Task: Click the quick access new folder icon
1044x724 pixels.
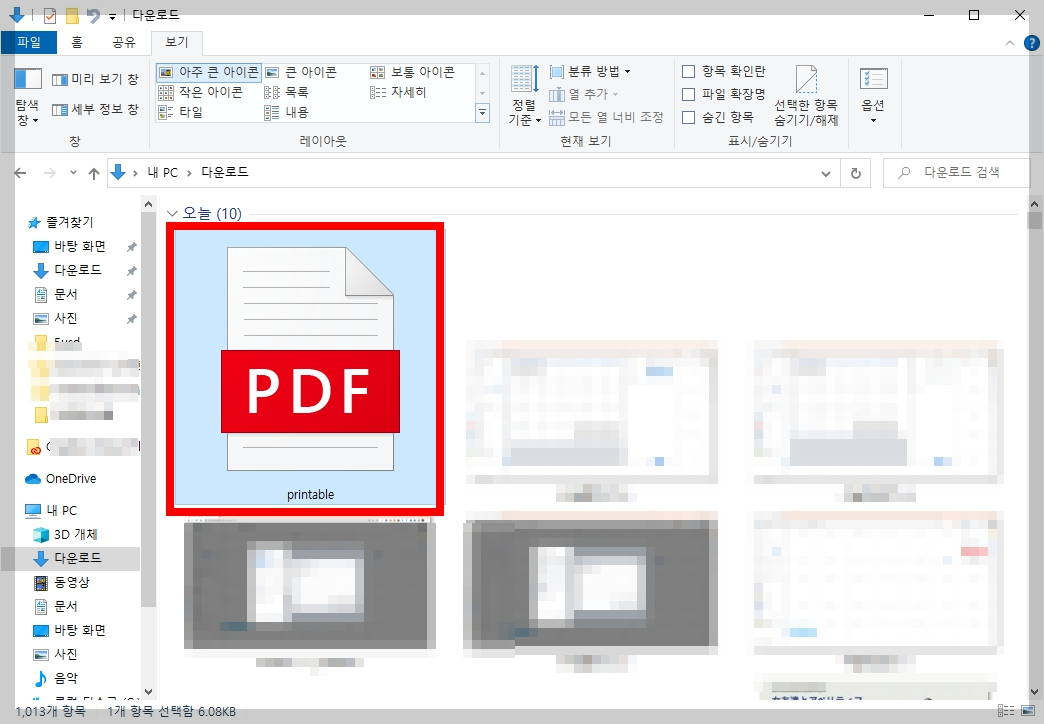Action: point(72,15)
